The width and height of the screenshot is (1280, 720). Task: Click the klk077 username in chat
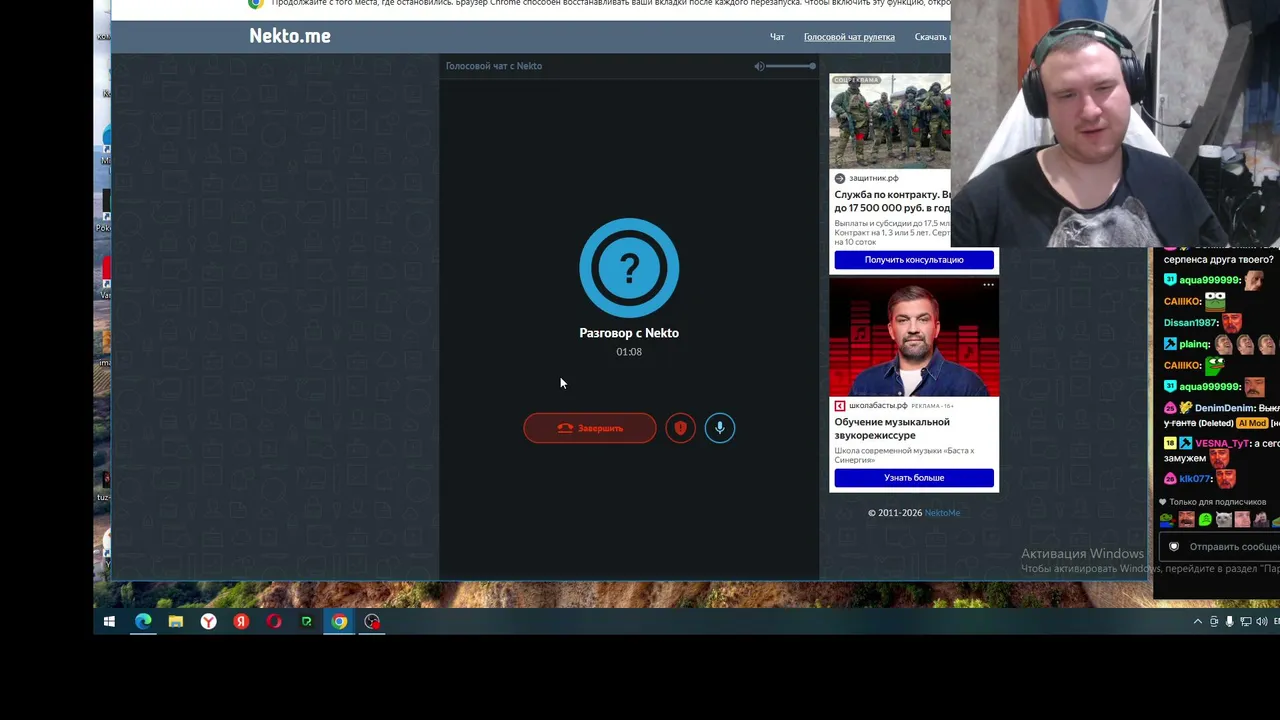pos(1195,479)
